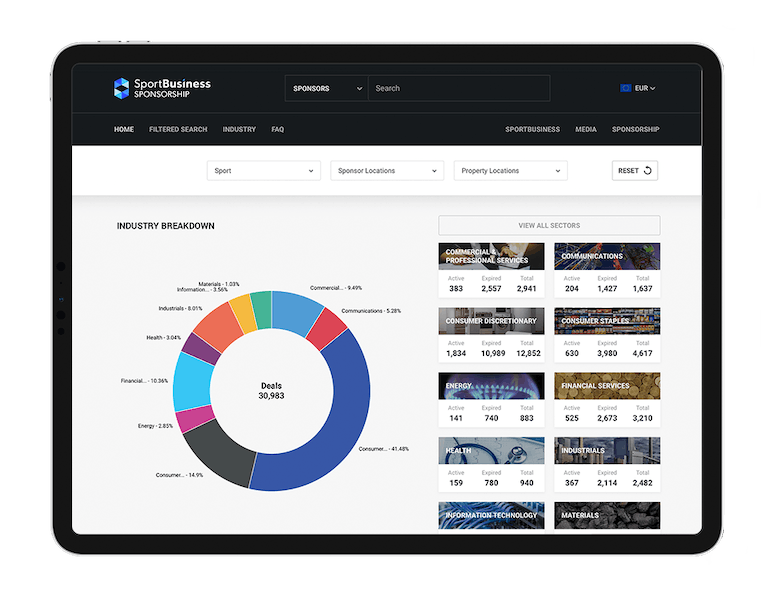Open the Information Technology sector card
This screenshot has width=768, height=594.
click(491, 515)
